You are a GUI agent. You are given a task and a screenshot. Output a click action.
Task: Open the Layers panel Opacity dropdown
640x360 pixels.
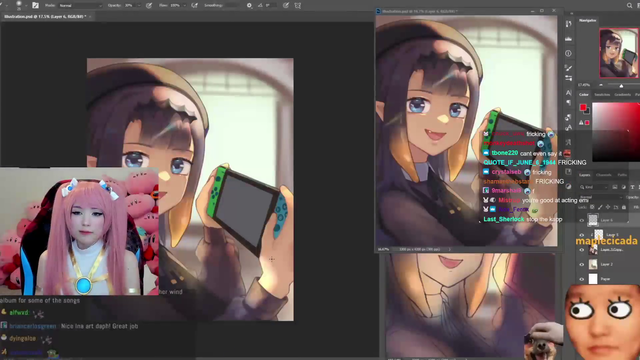point(632,197)
